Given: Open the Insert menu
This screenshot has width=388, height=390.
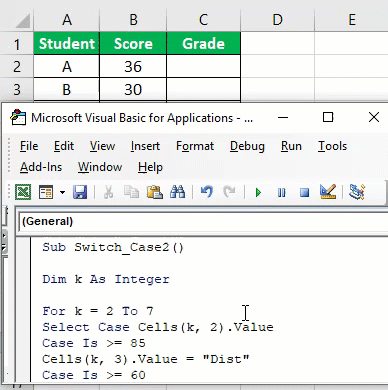Looking at the screenshot, I should (x=145, y=146).
